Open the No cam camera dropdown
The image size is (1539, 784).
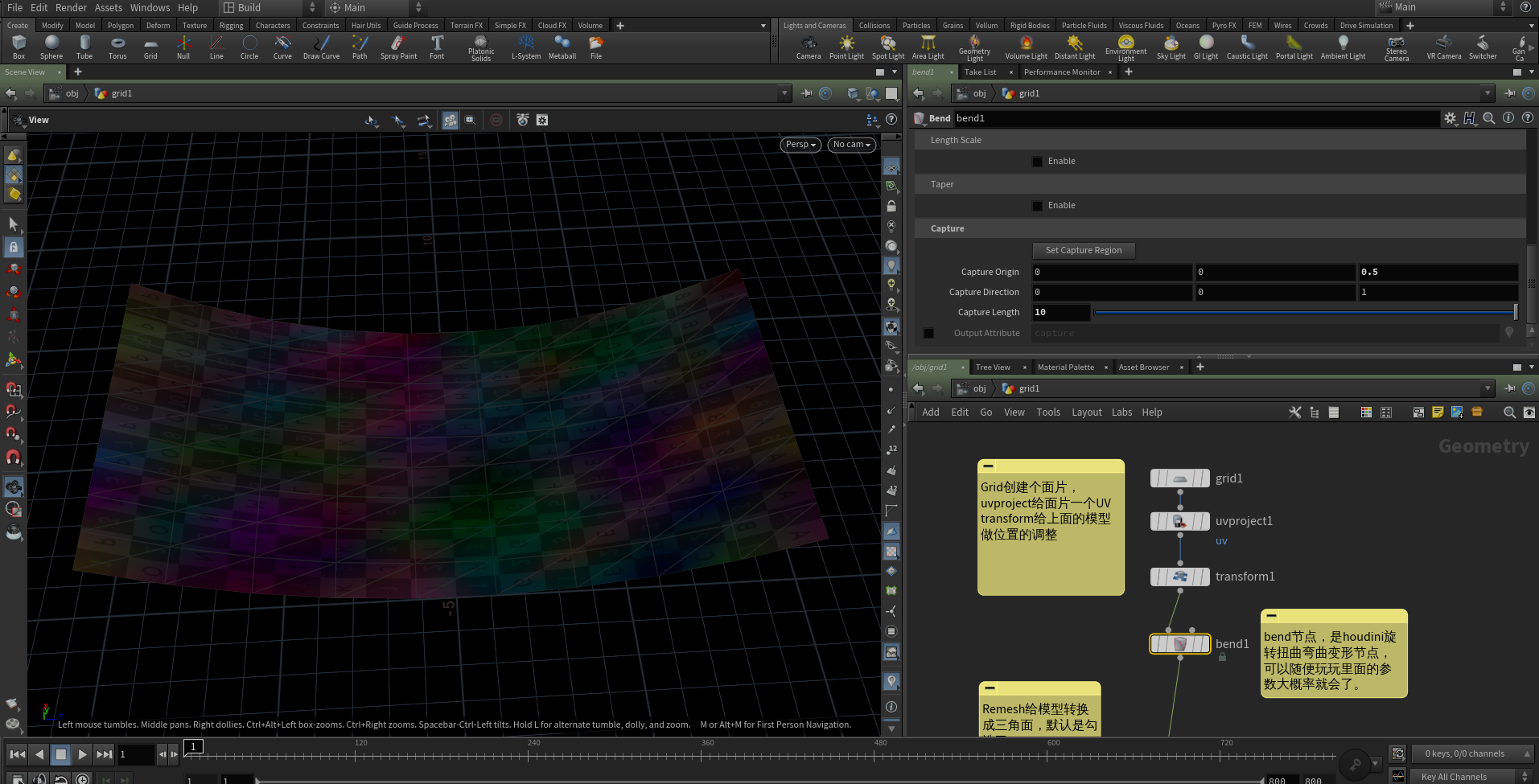coord(851,145)
